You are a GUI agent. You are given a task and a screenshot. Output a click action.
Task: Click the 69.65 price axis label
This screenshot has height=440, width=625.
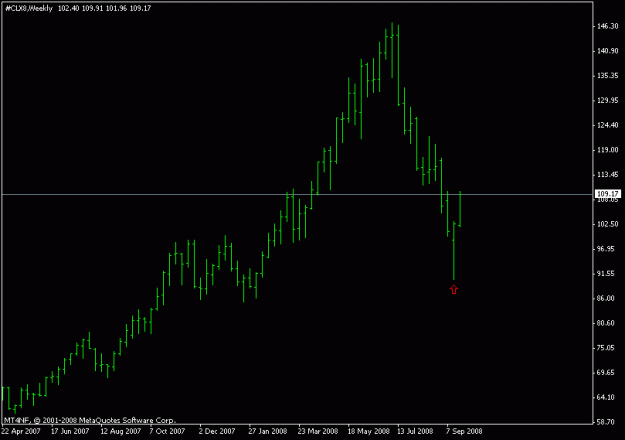606,372
